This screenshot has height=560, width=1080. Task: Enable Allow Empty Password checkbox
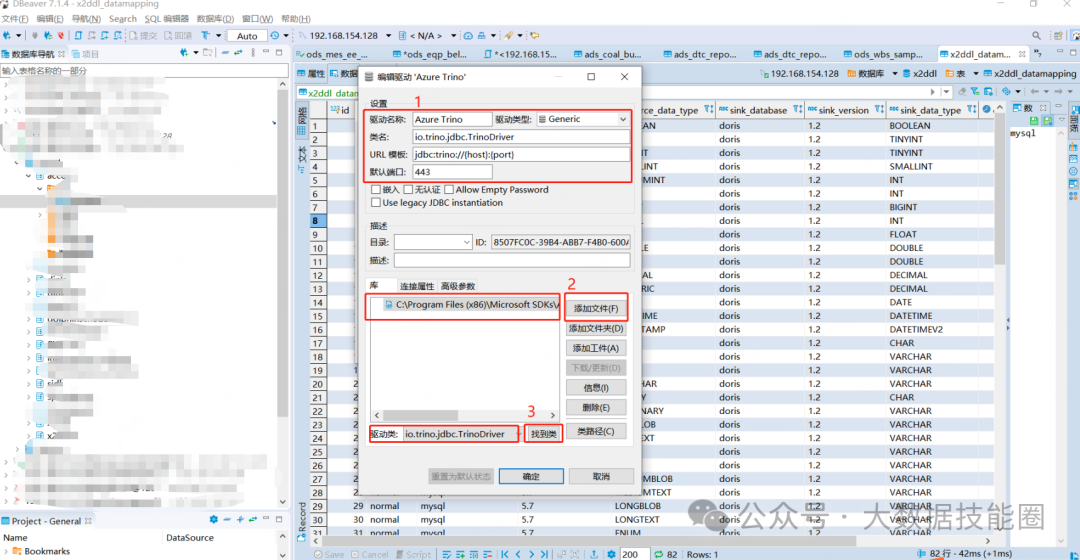coord(449,189)
